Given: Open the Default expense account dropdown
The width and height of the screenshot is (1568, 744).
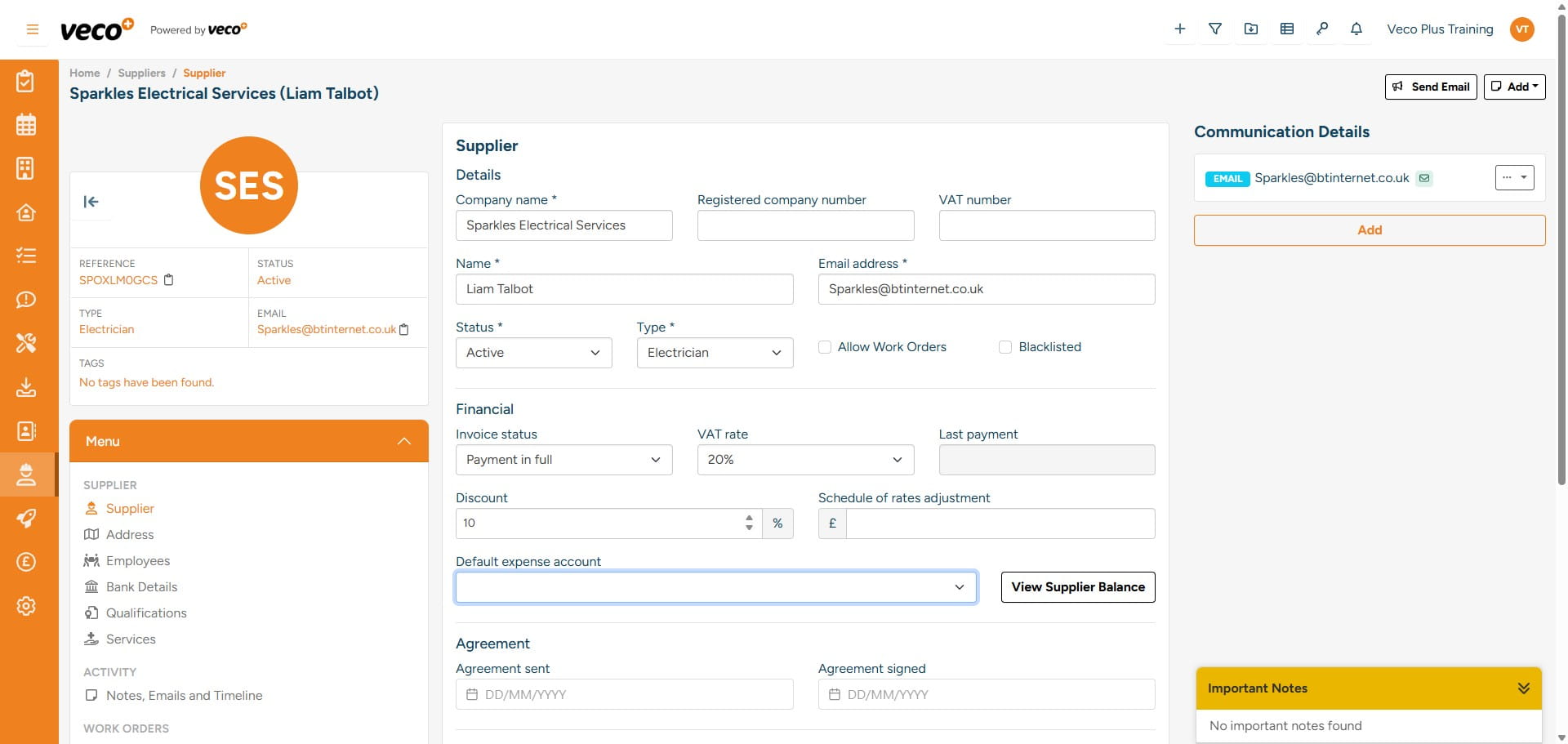Looking at the screenshot, I should [715, 587].
